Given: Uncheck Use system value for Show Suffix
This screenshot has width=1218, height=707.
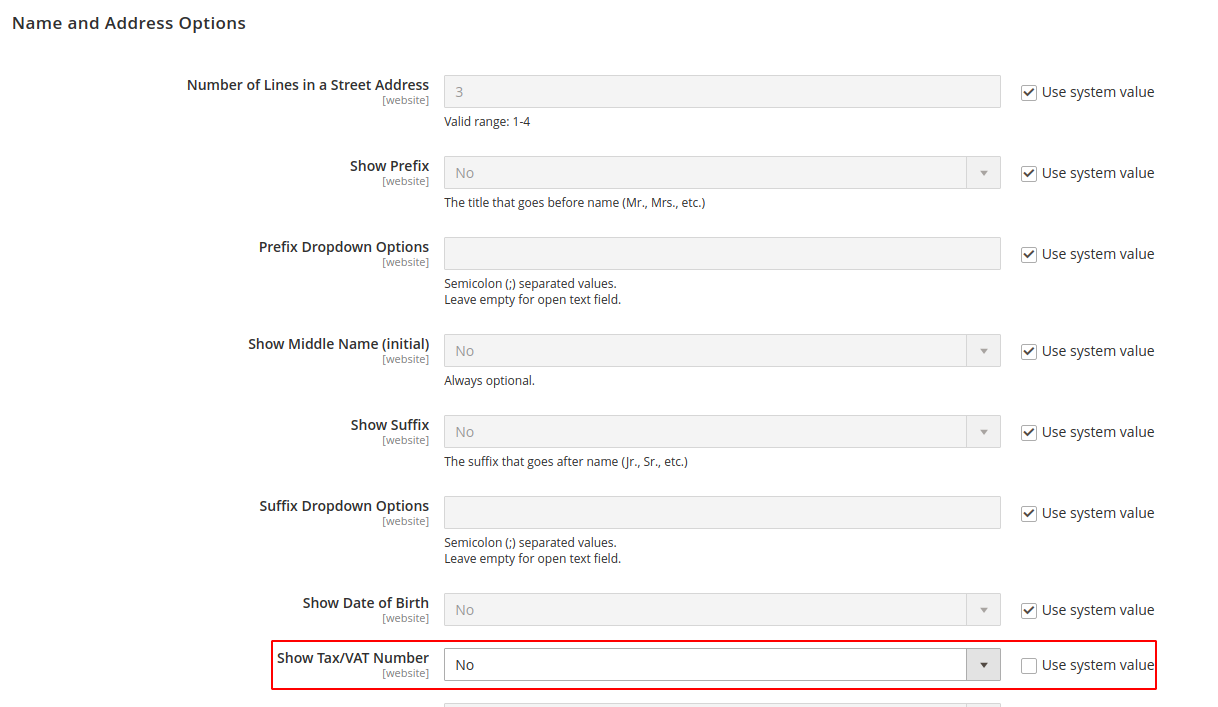Looking at the screenshot, I should [x=1029, y=431].
